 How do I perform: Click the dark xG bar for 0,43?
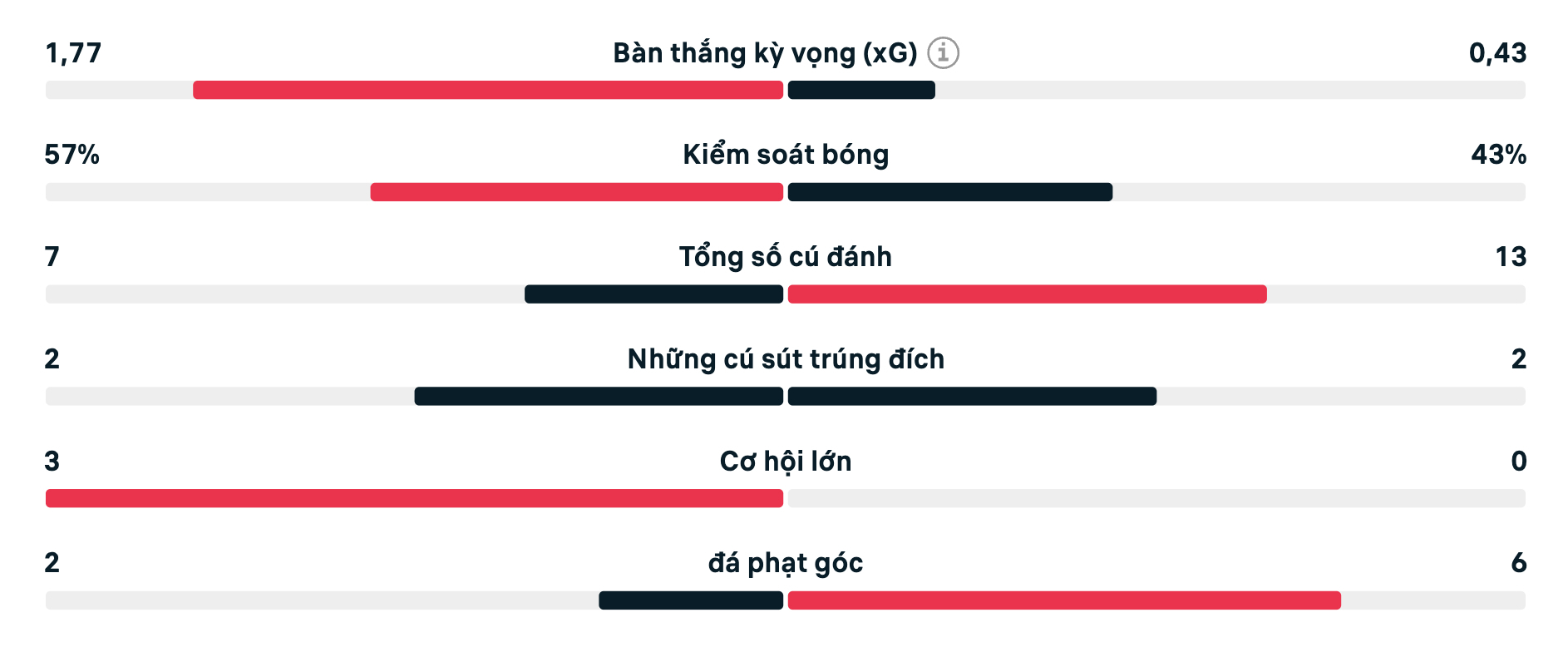pyautogui.click(x=861, y=90)
